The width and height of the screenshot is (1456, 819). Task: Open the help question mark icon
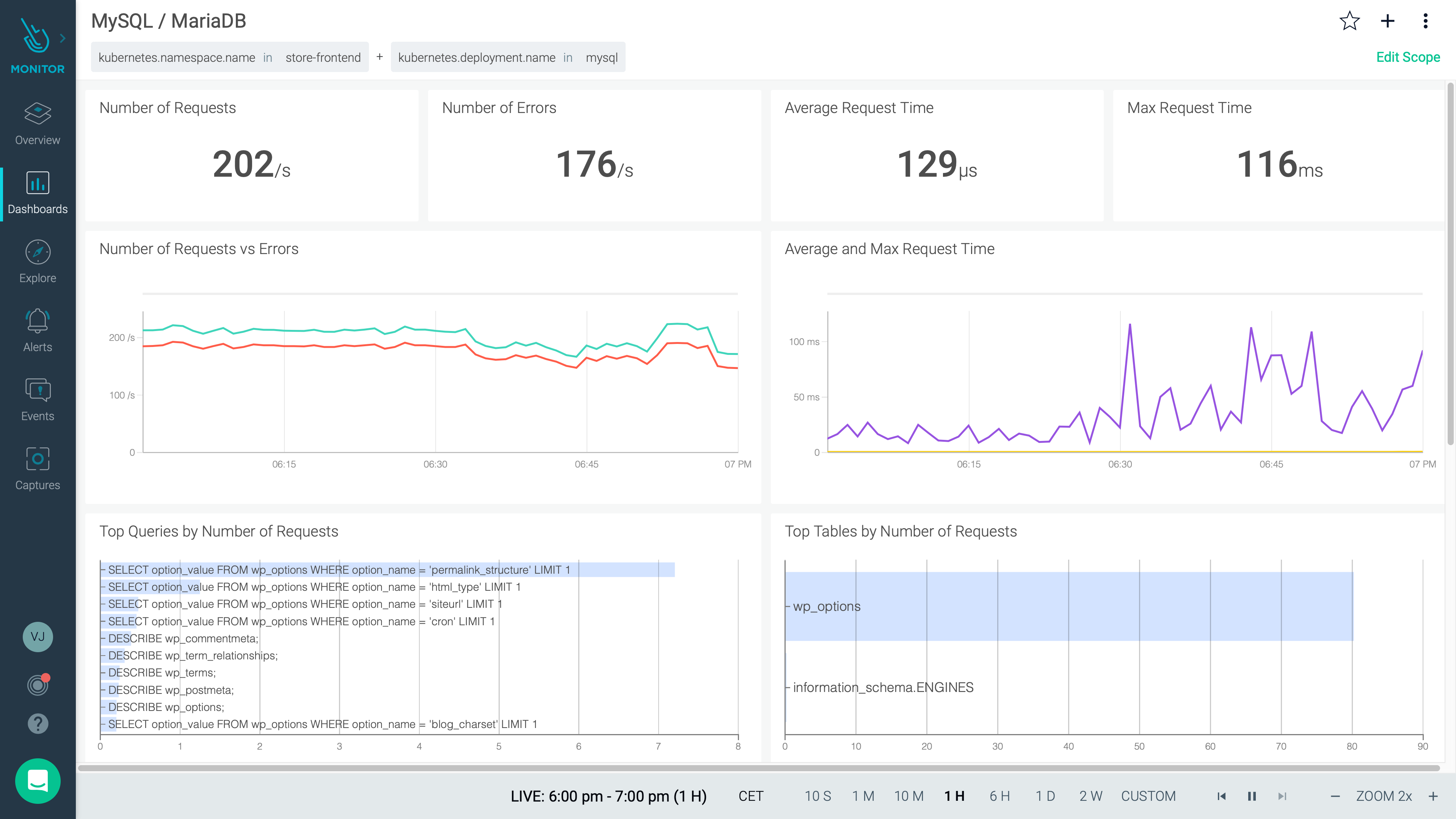37,723
